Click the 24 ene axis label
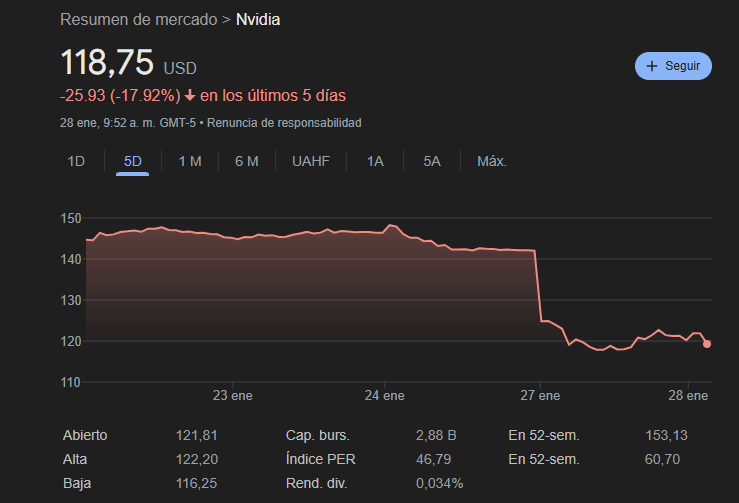Image resolution: width=739 pixels, height=503 pixels. 384,396
